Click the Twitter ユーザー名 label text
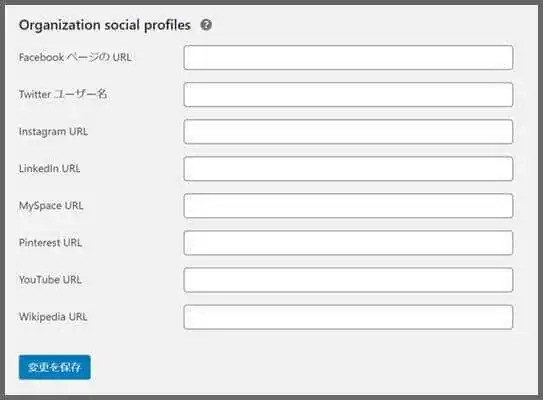Image resolution: width=543 pixels, height=400 pixels. pyautogui.click(x=63, y=94)
